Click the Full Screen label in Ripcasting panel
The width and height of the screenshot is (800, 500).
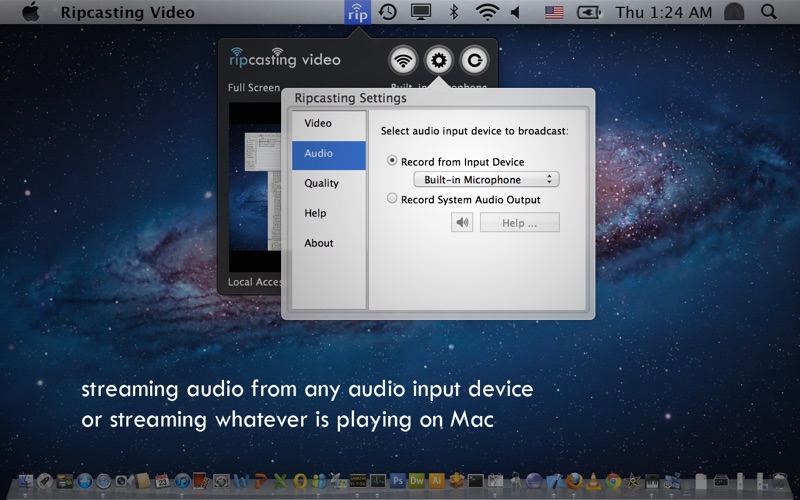coord(254,88)
